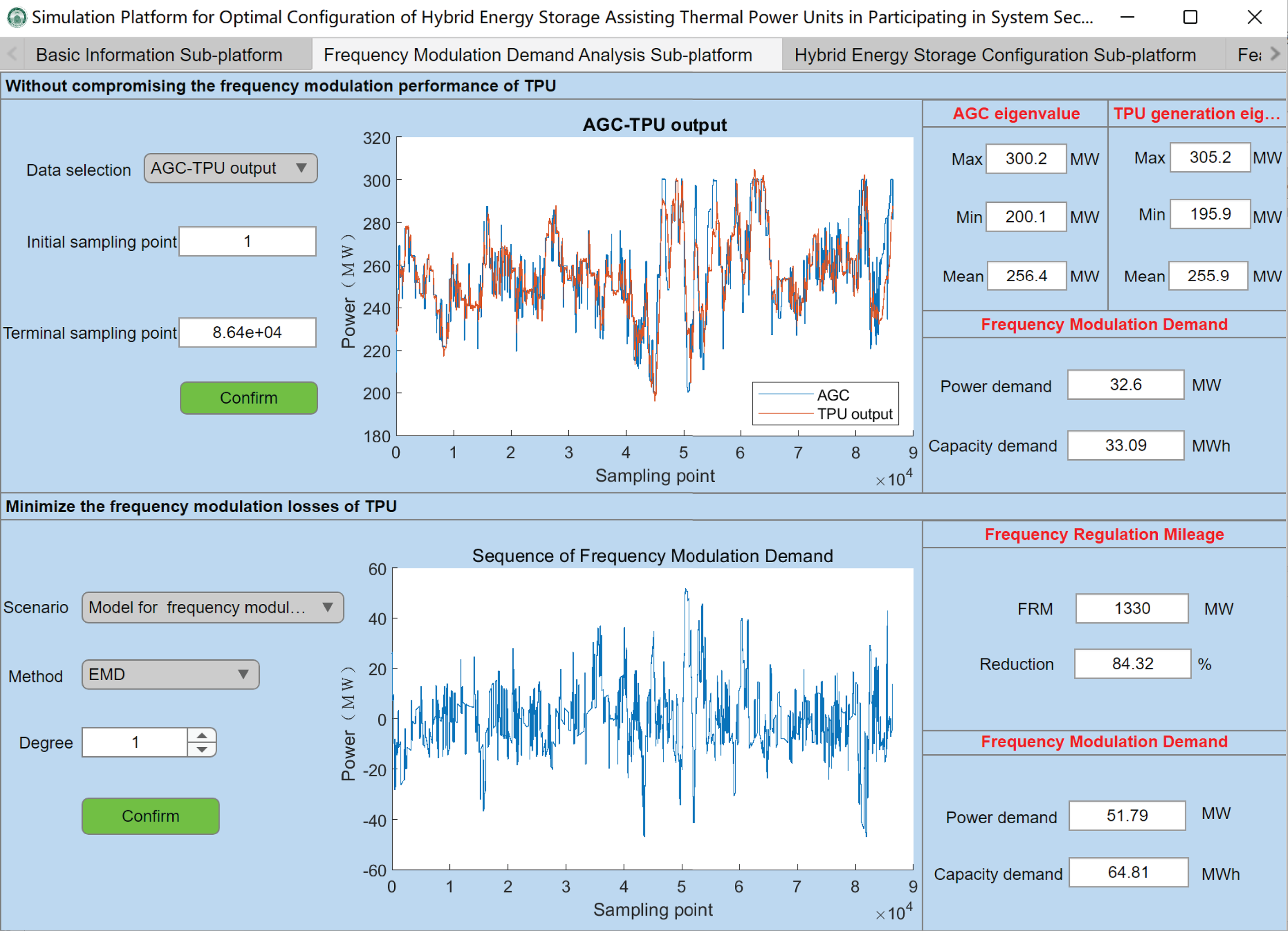Screen dimensions: 1288x931
Task: Switch to Basic Information Sub-platform tab
Action: pyautogui.click(x=159, y=55)
